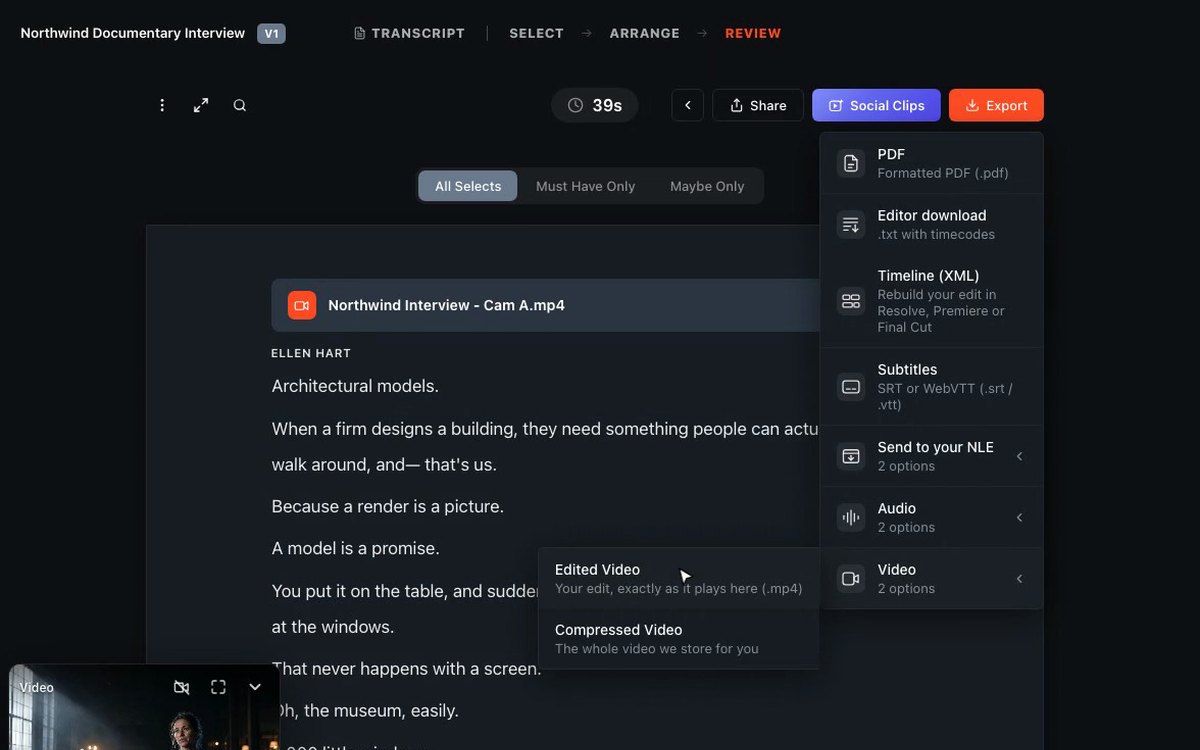
Task: Click the Share button
Action: pos(758,105)
